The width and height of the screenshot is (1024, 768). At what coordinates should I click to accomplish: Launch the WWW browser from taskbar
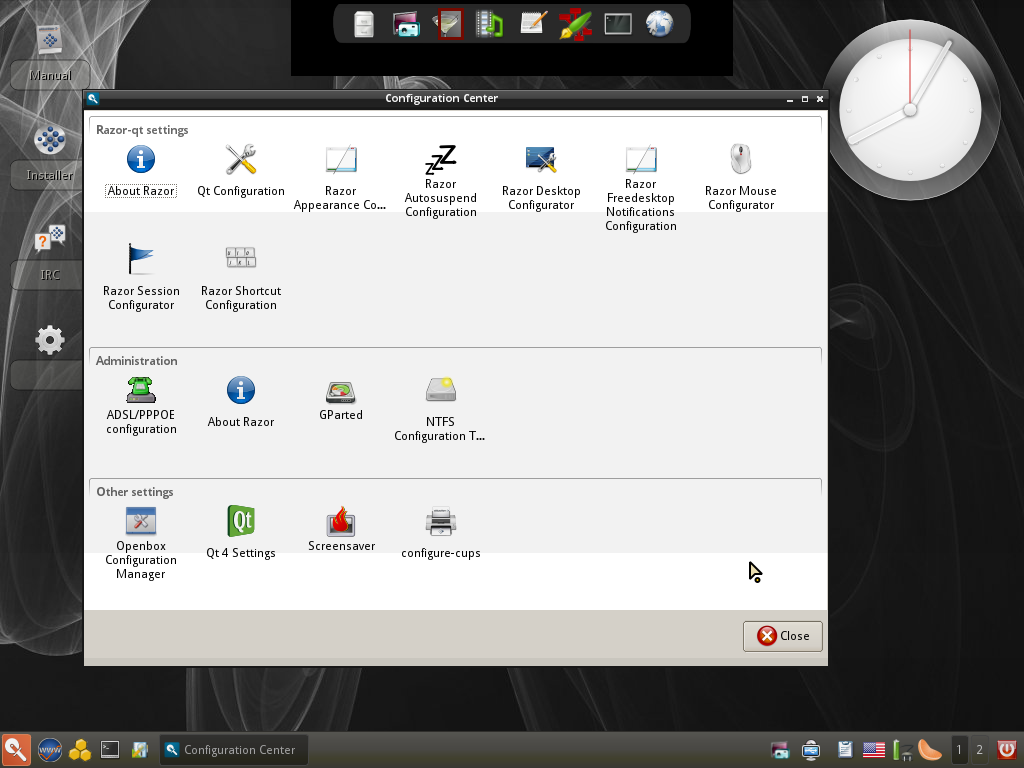[50, 750]
